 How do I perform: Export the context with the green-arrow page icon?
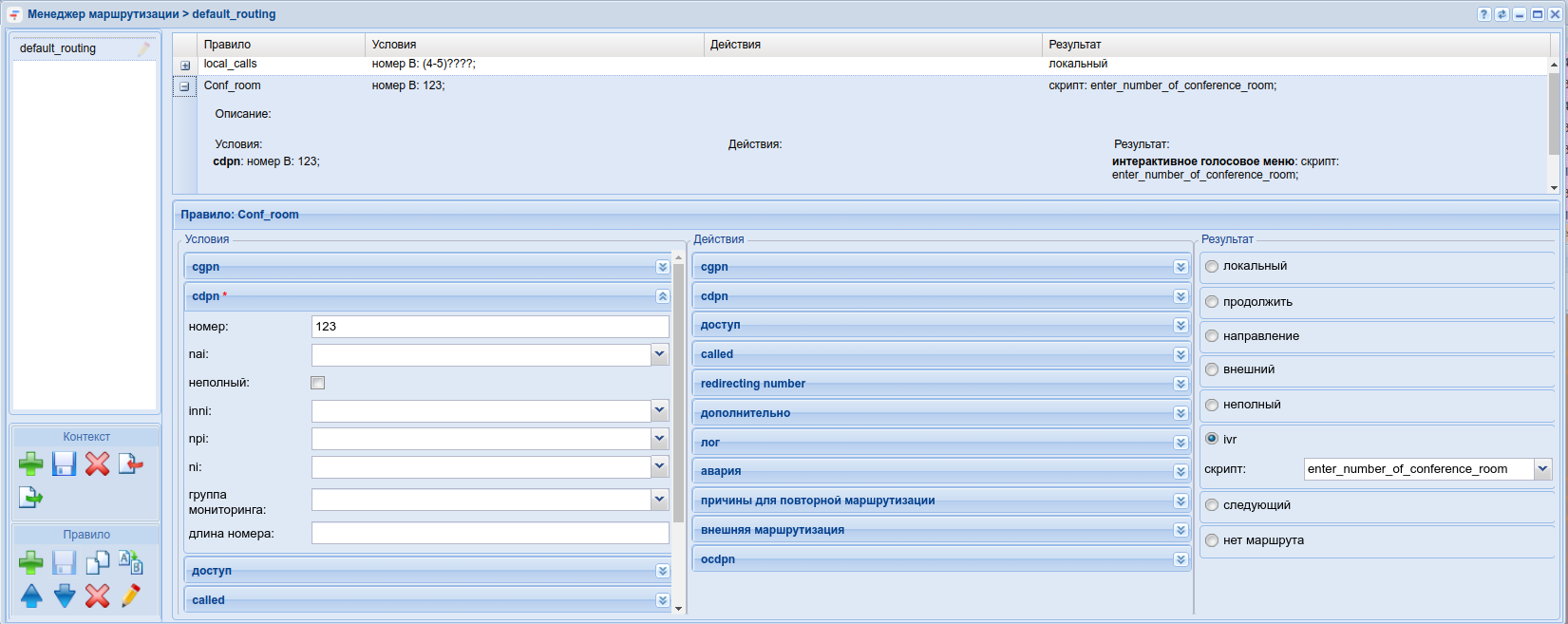click(30, 497)
